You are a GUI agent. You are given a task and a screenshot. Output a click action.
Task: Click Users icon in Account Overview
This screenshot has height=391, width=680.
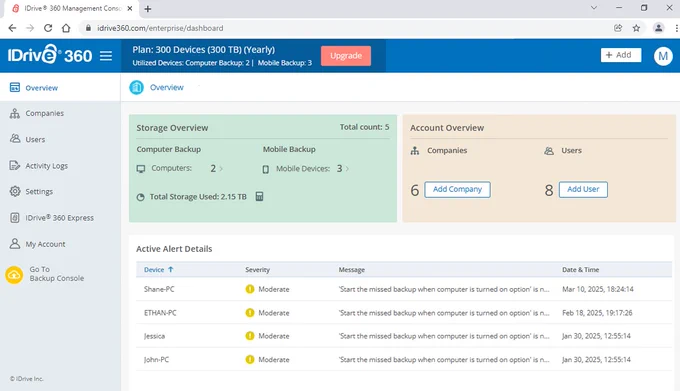(549, 151)
